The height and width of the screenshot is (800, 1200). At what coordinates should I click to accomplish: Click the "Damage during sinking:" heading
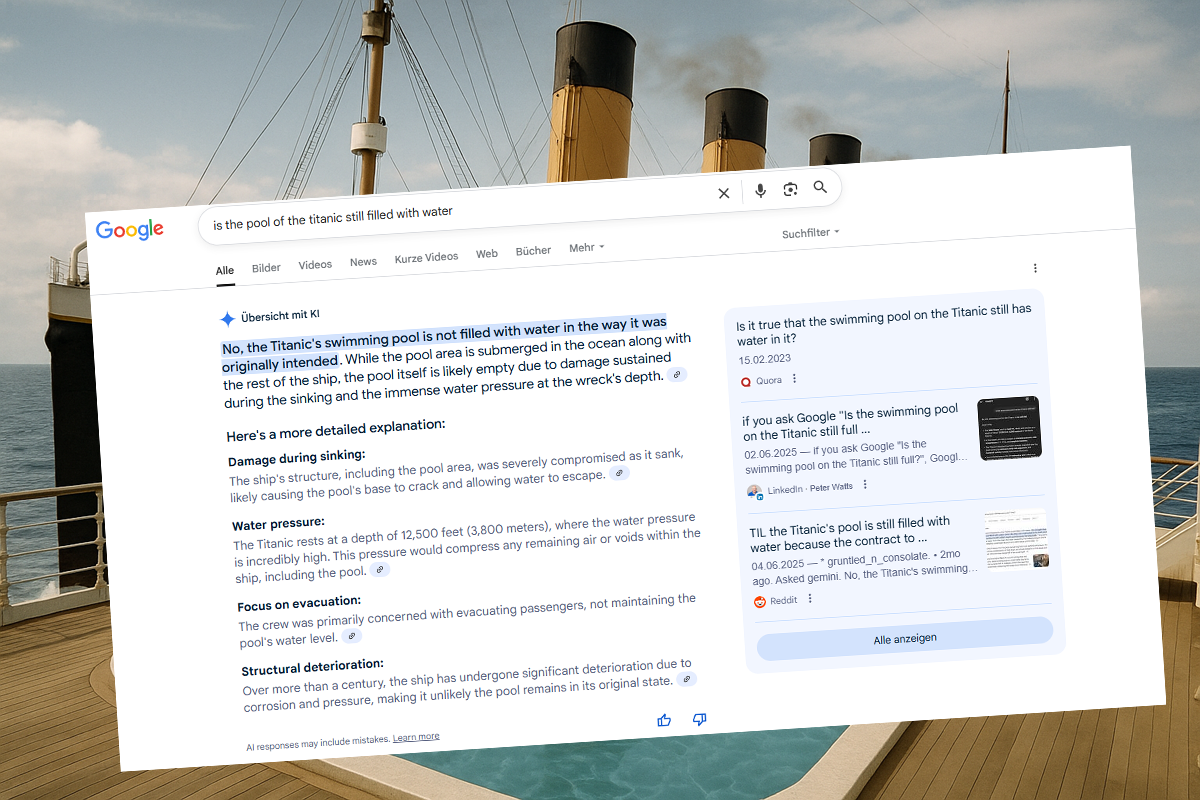coord(297,459)
